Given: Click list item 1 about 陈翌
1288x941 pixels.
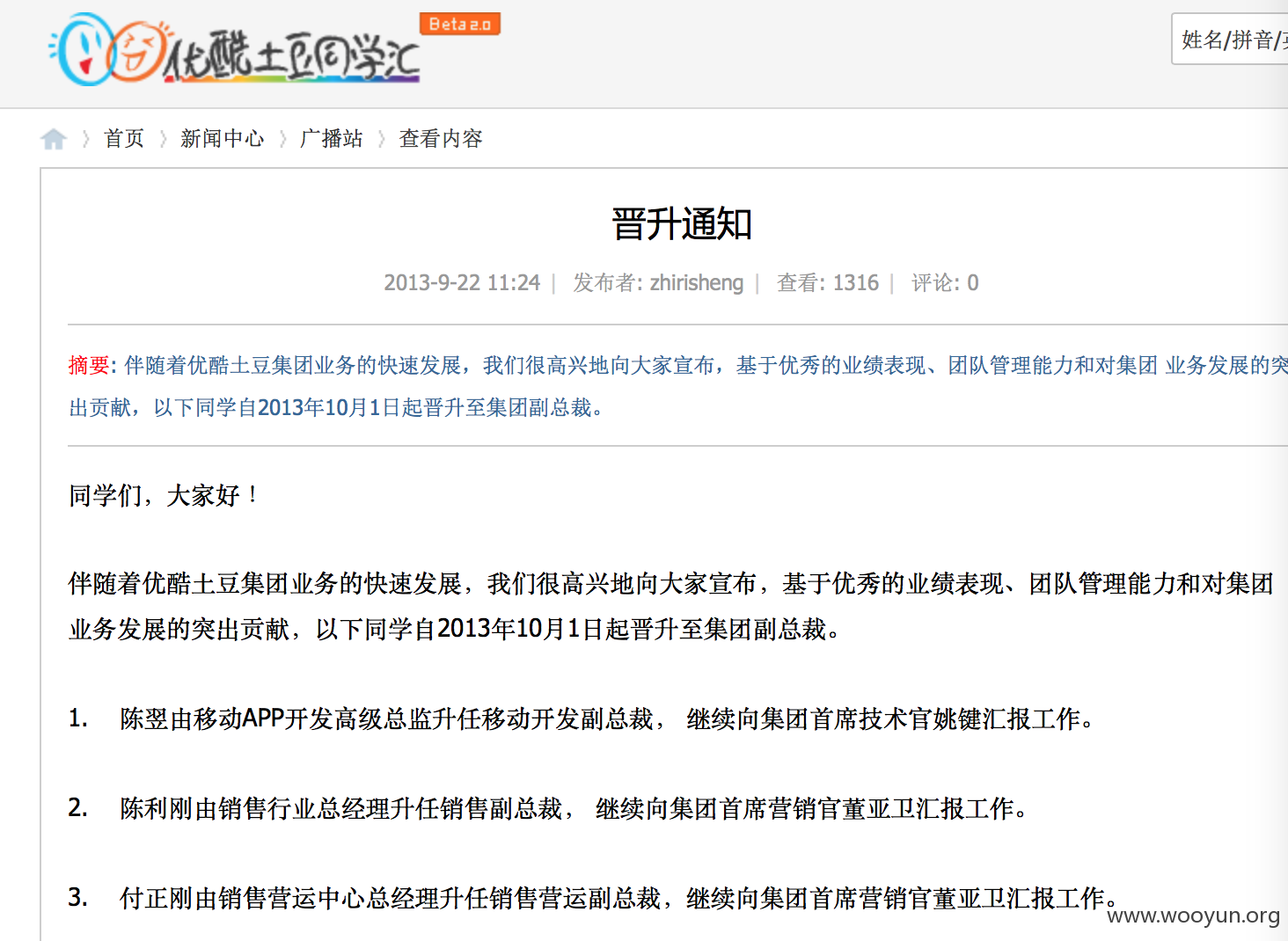Looking at the screenshot, I should tap(582, 719).
